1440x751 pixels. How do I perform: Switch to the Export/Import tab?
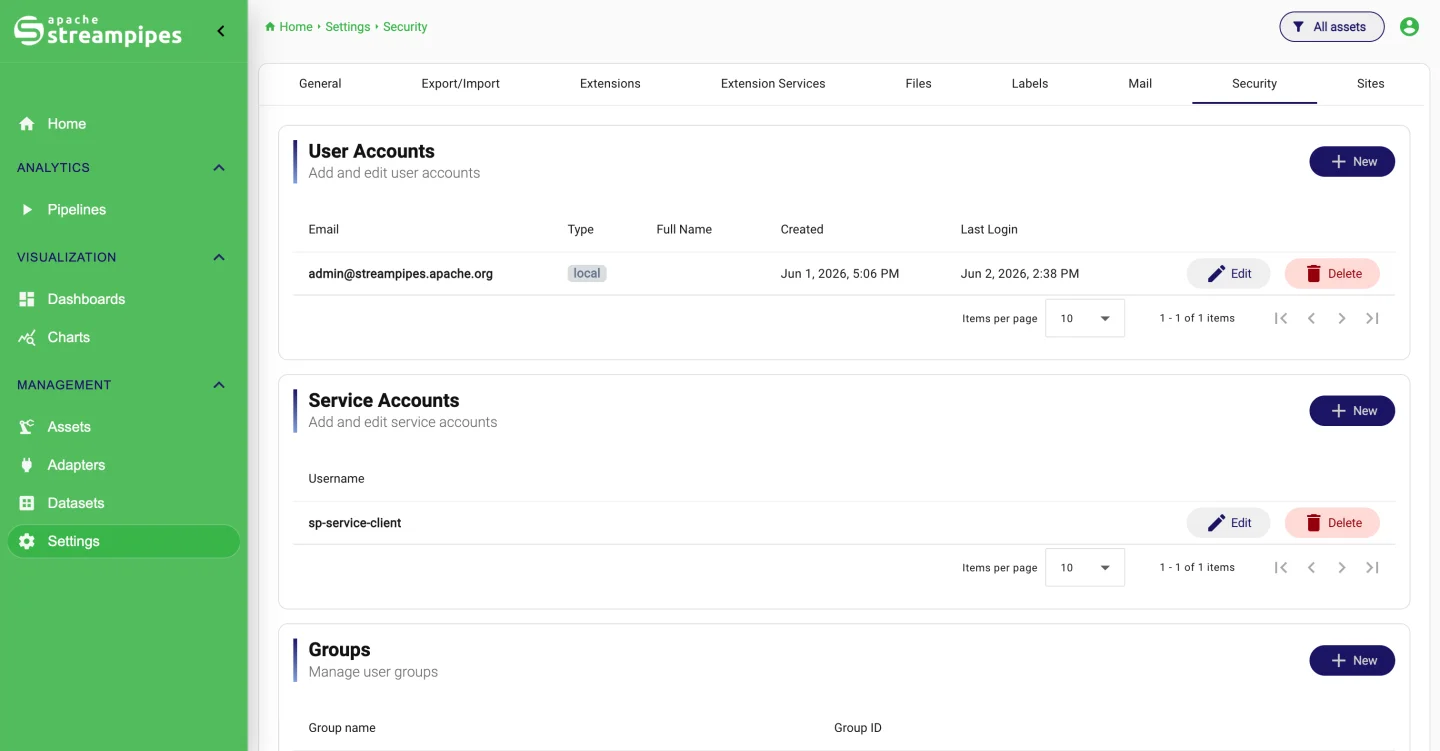click(460, 84)
